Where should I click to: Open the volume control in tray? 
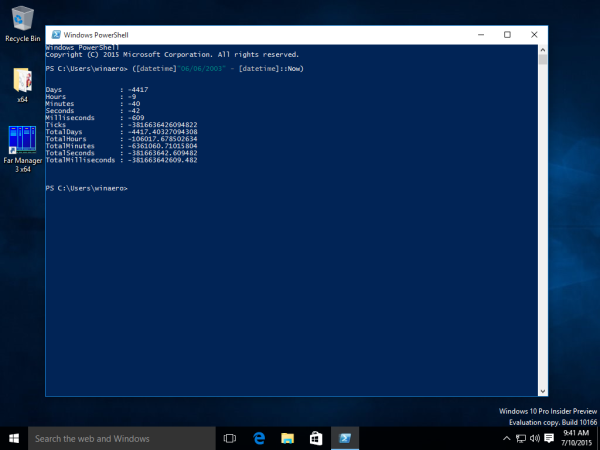coord(535,439)
